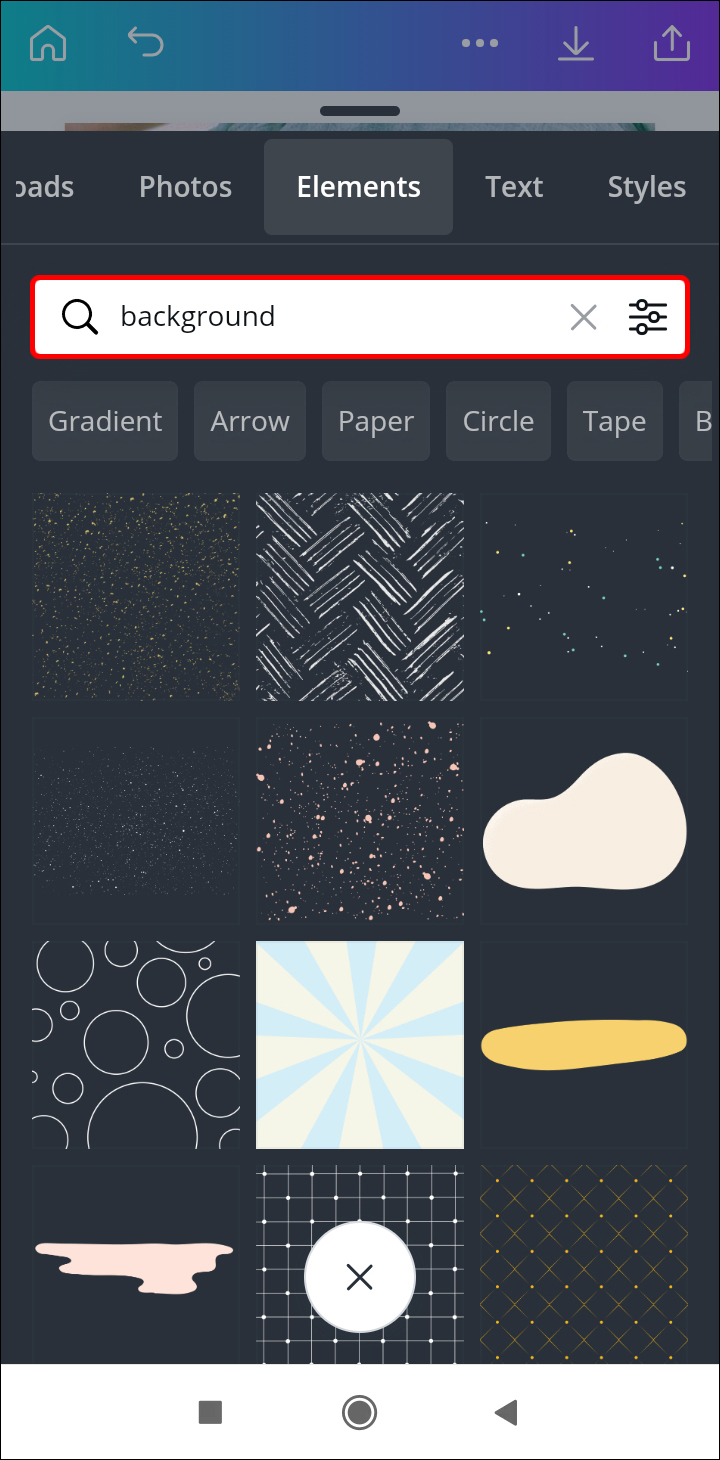Image resolution: width=720 pixels, height=1460 pixels.
Task: Download the design with arrow icon
Action: [x=576, y=43]
